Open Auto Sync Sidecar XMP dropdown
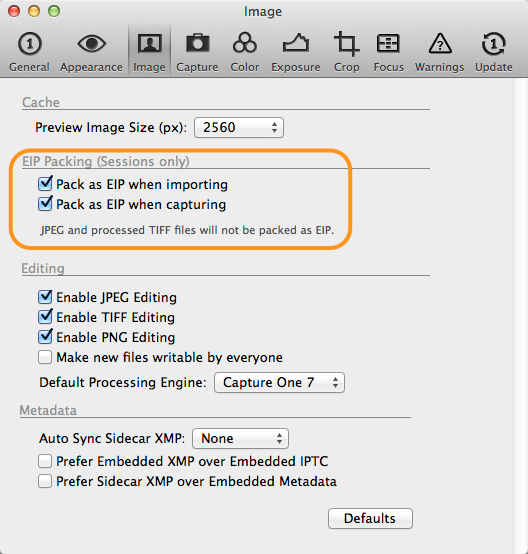 tap(240, 439)
